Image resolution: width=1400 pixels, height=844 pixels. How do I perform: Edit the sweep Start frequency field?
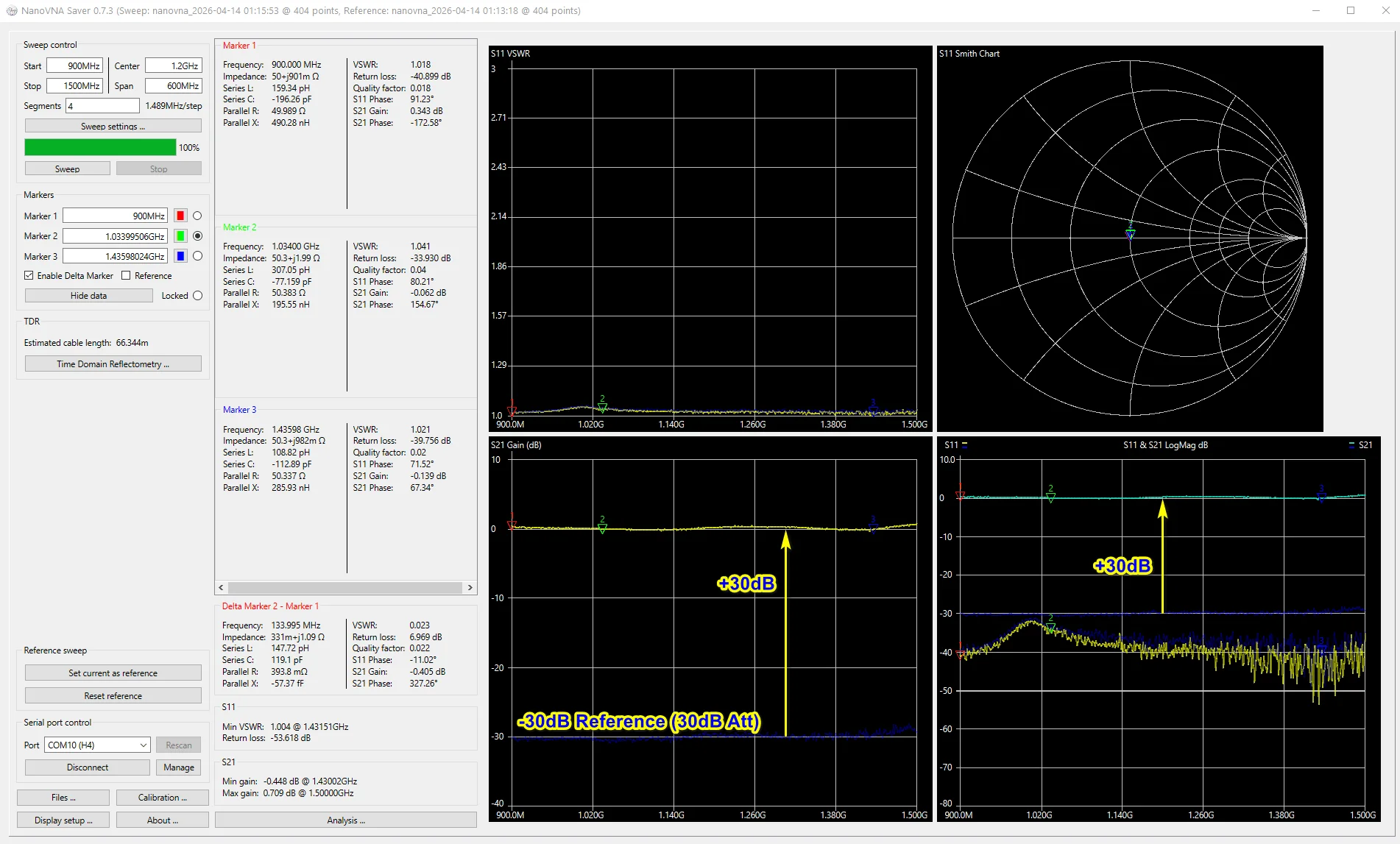pyautogui.click(x=75, y=66)
